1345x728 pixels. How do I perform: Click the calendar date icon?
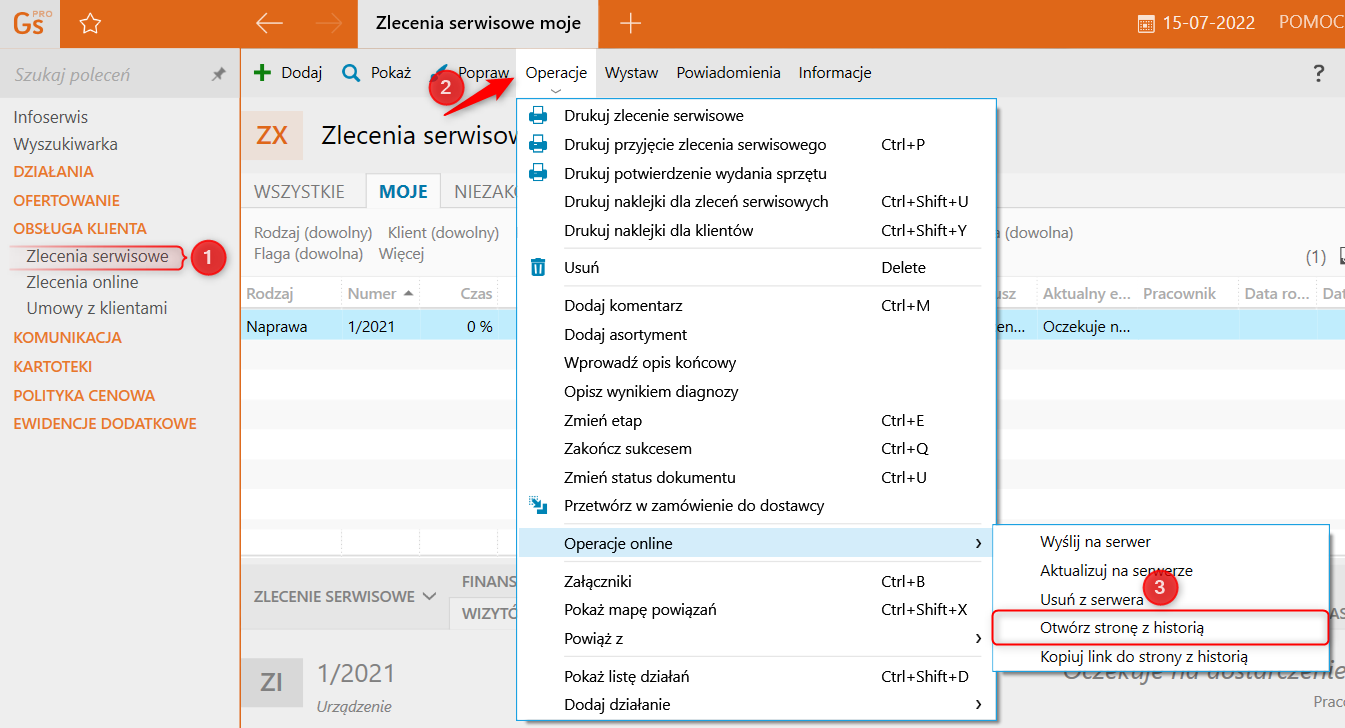tap(1146, 23)
